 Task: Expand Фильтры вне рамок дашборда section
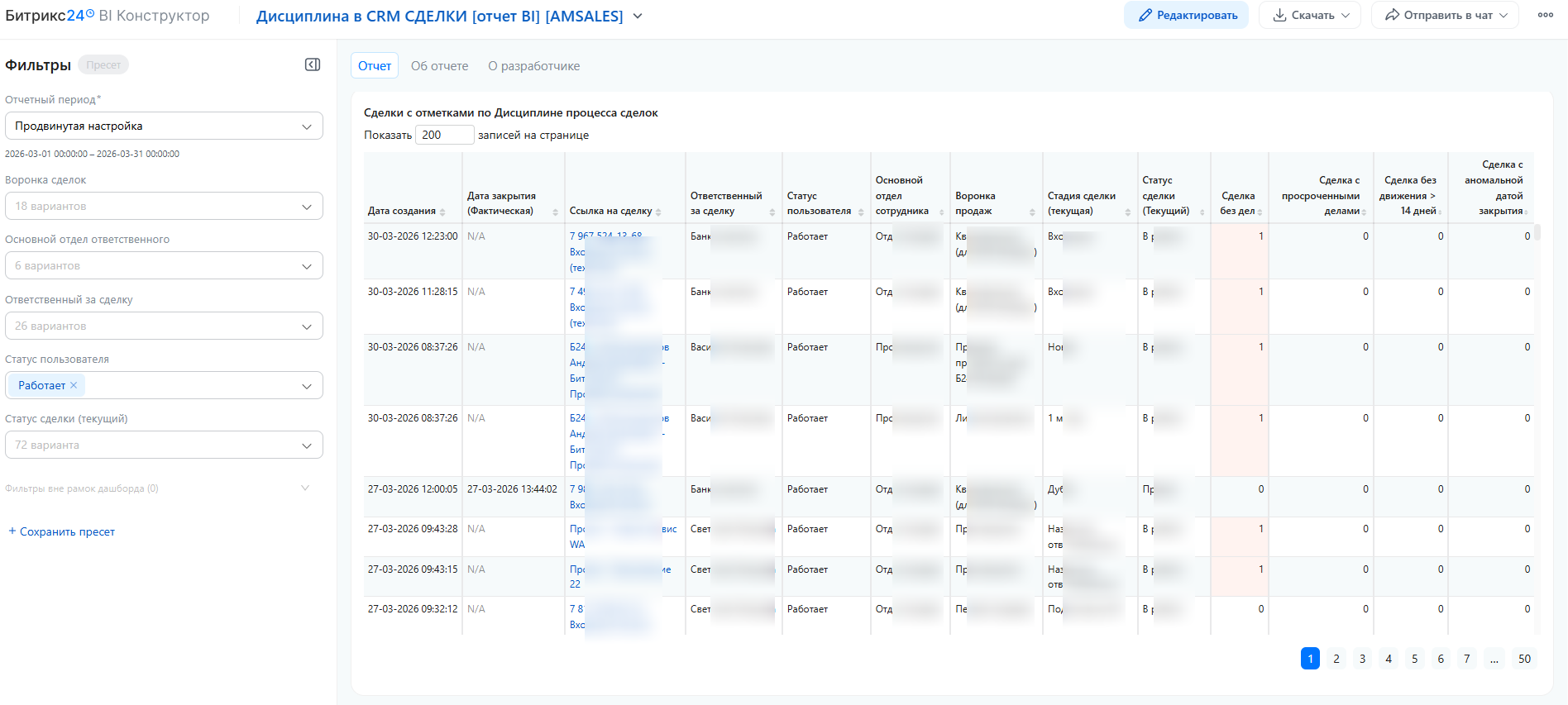tap(305, 488)
